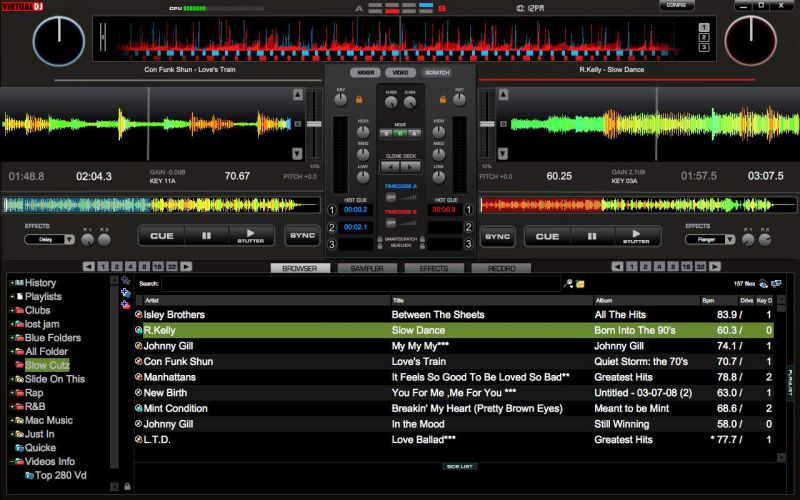800x500 pixels.
Task: Add filter folder with red plus icon
Action: pyautogui.click(x=126, y=305)
